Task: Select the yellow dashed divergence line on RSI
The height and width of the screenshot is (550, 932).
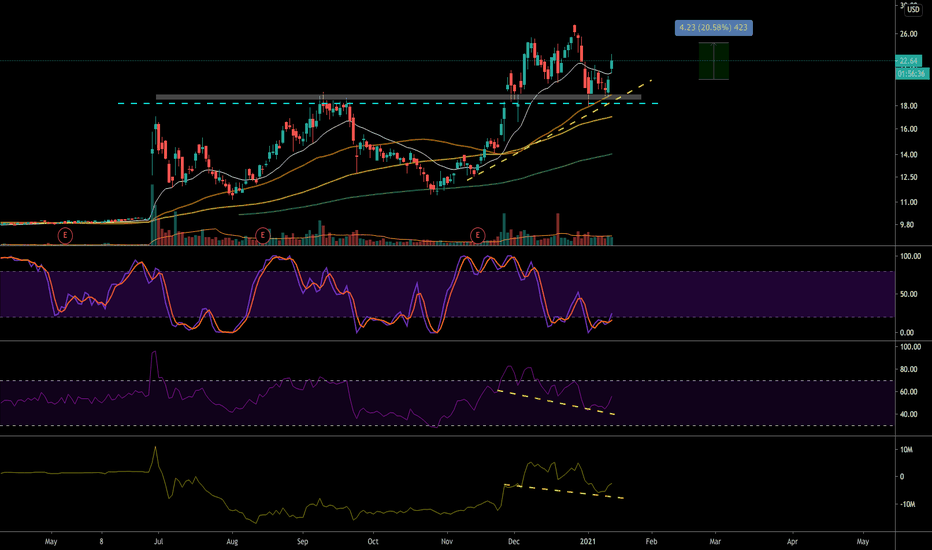Action: coord(555,402)
